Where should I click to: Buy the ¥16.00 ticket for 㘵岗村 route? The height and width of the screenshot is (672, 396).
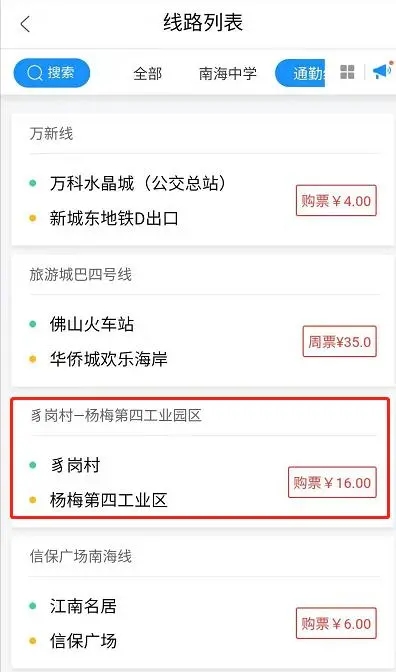pos(332,482)
